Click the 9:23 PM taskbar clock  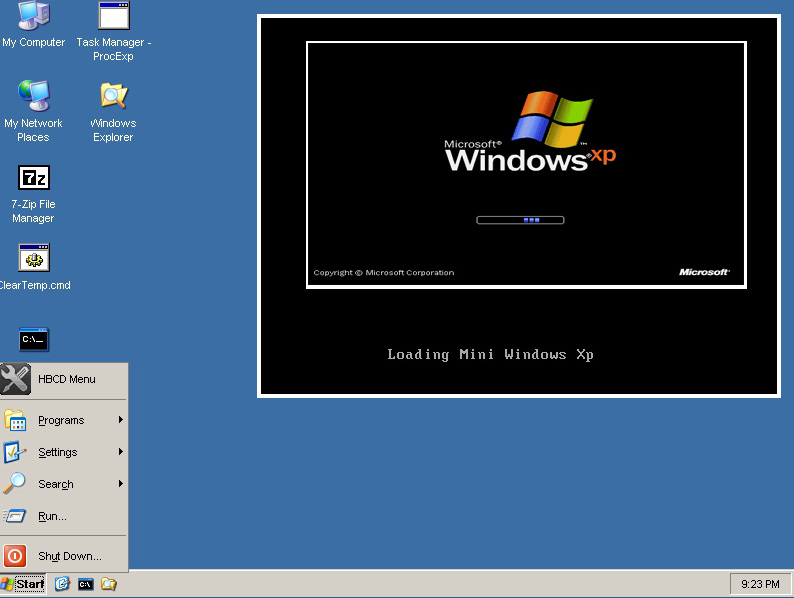[x=760, y=584]
